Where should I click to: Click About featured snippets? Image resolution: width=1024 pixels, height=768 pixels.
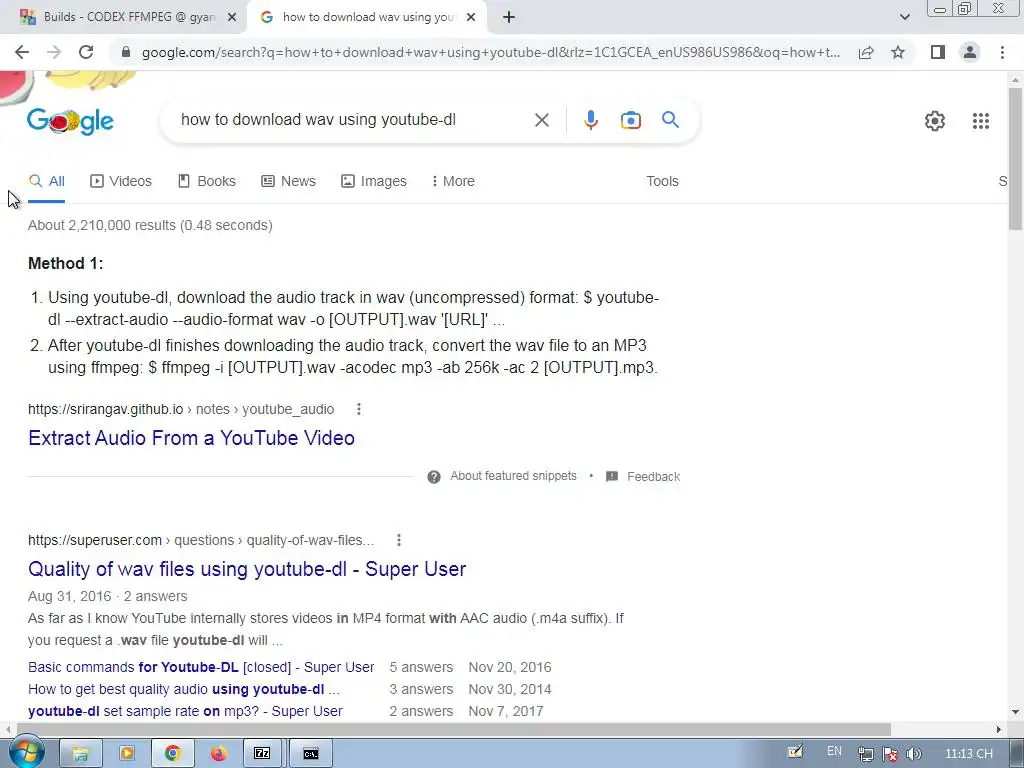coord(513,476)
